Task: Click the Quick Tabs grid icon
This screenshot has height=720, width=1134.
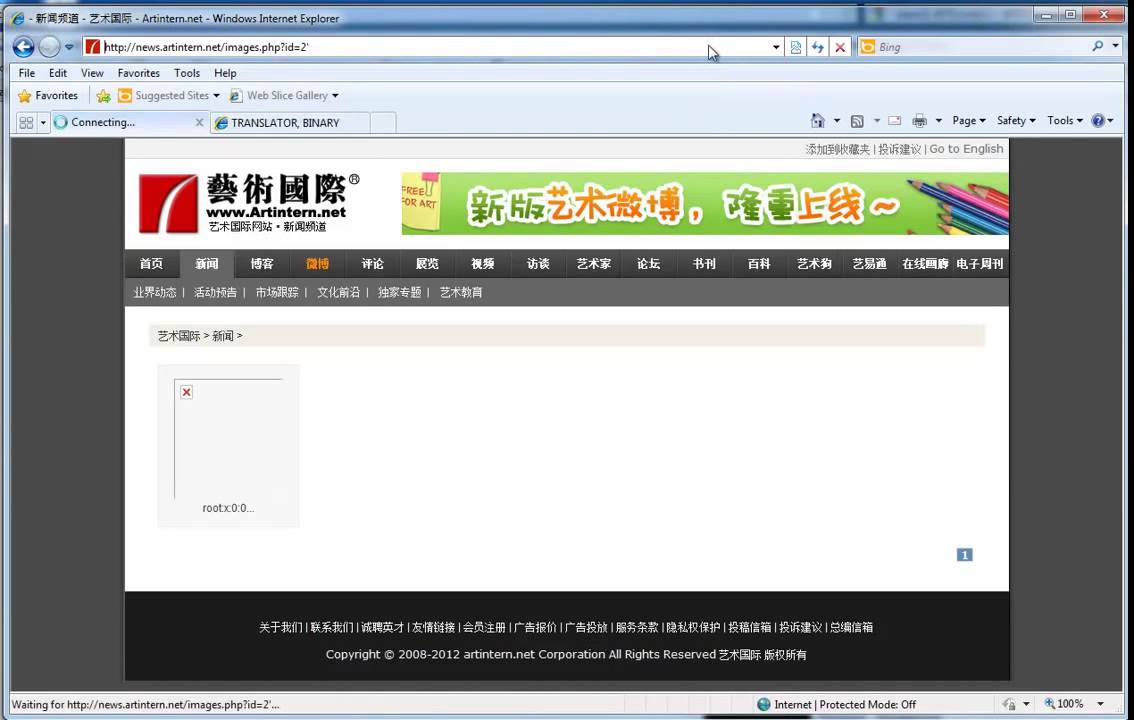Action: click(x=26, y=123)
